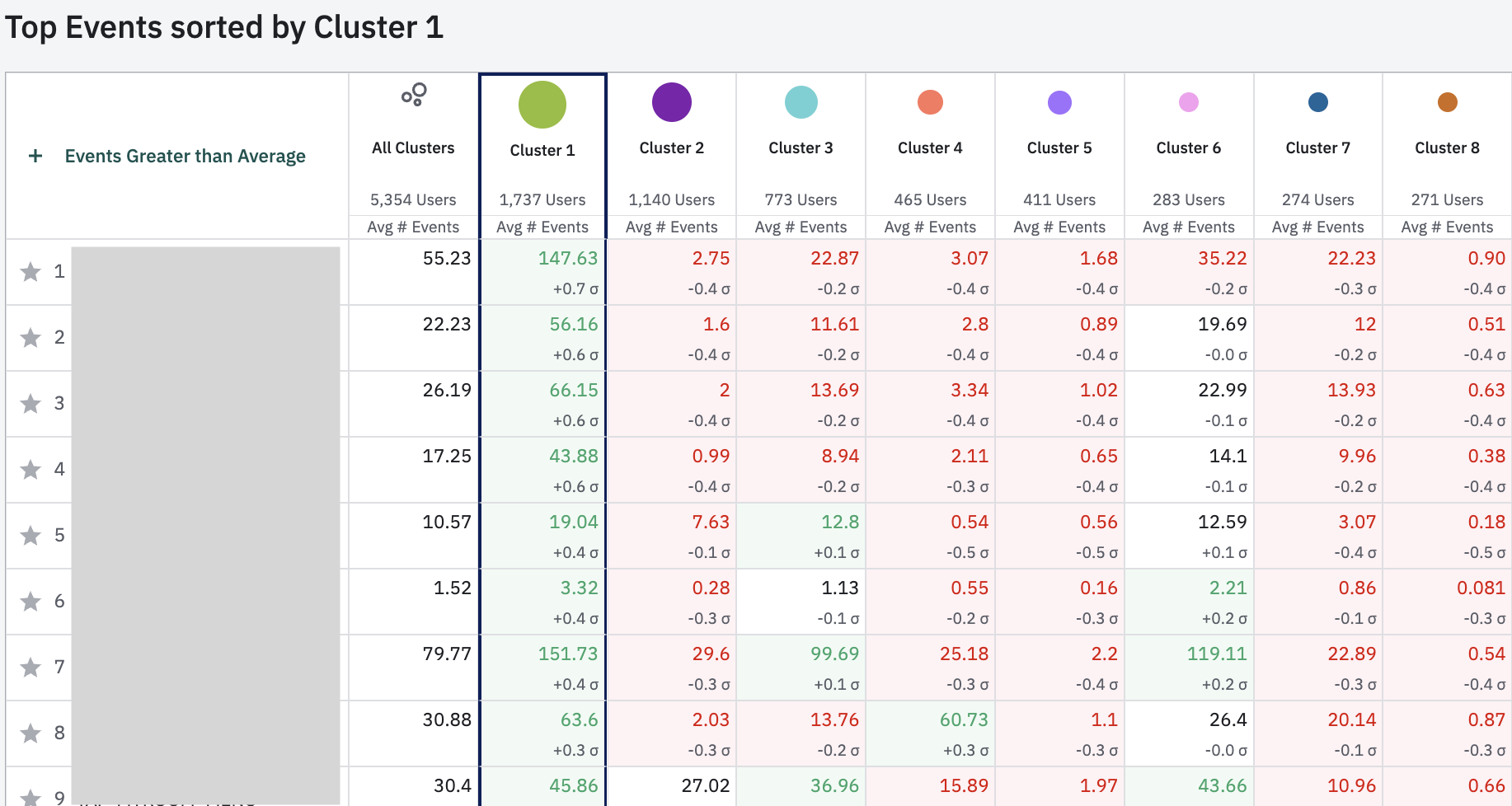
Task: Select the 55.23 All Clusters value
Action: pyautogui.click(x=447, y=259)
